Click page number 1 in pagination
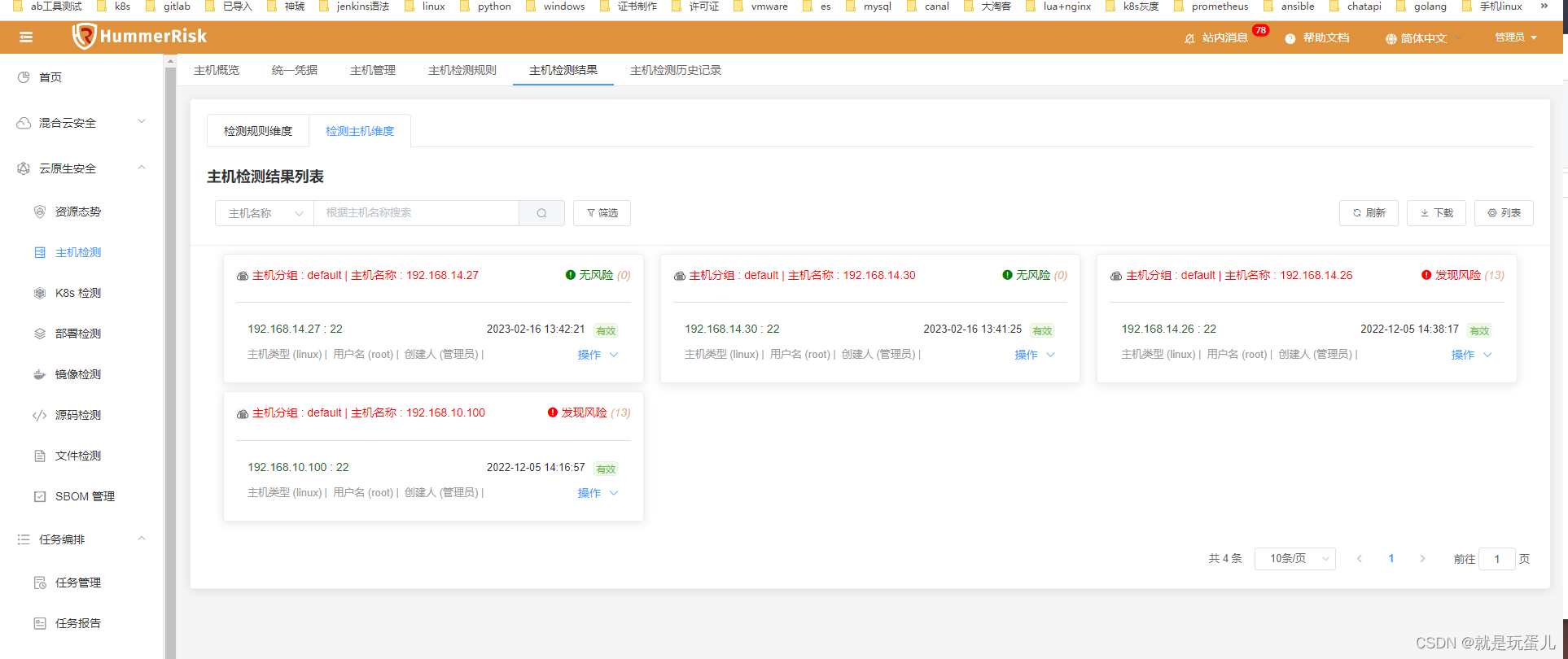Image resolution: width=1568 pixels, height=659 pixels. pos(1391,559)
